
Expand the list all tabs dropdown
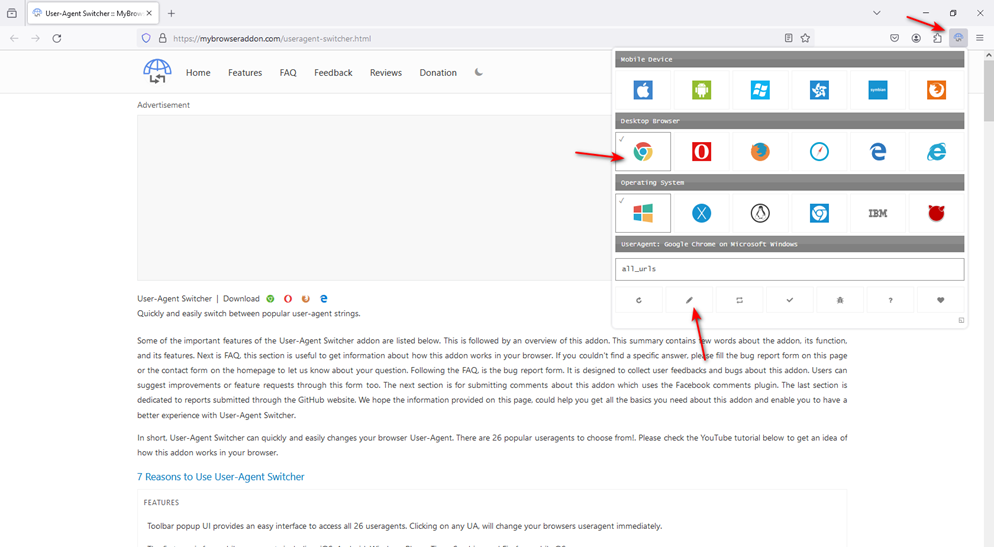[877, 13]
